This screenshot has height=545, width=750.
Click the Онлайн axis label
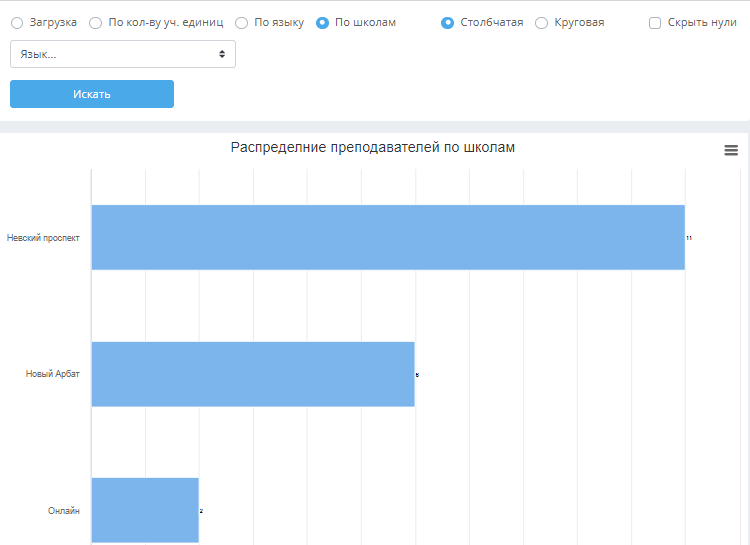(64, 511)
